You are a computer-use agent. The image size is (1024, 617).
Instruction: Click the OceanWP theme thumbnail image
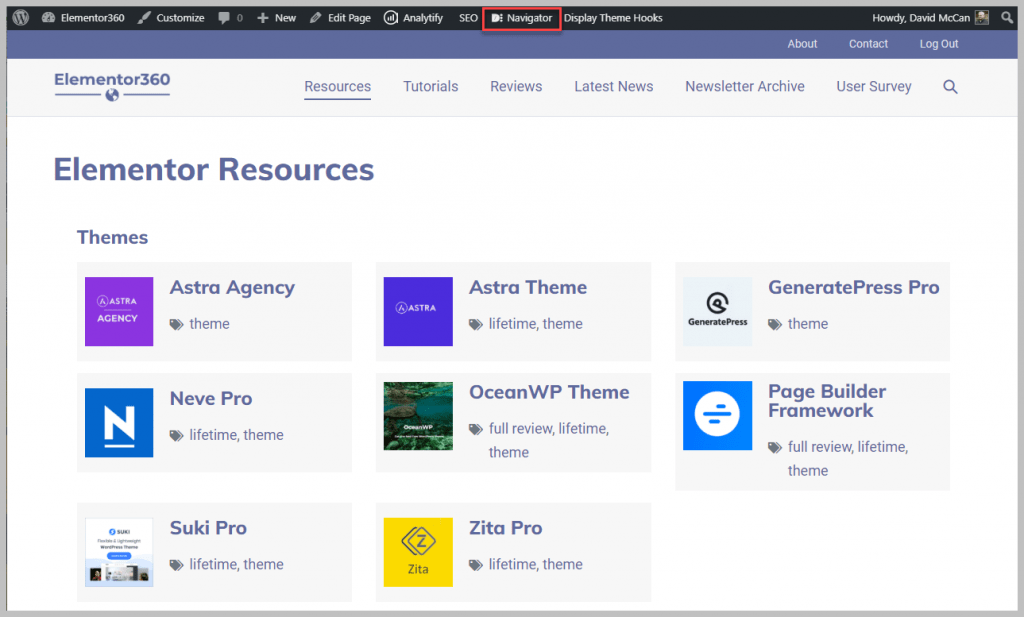[x=418, y=416]
